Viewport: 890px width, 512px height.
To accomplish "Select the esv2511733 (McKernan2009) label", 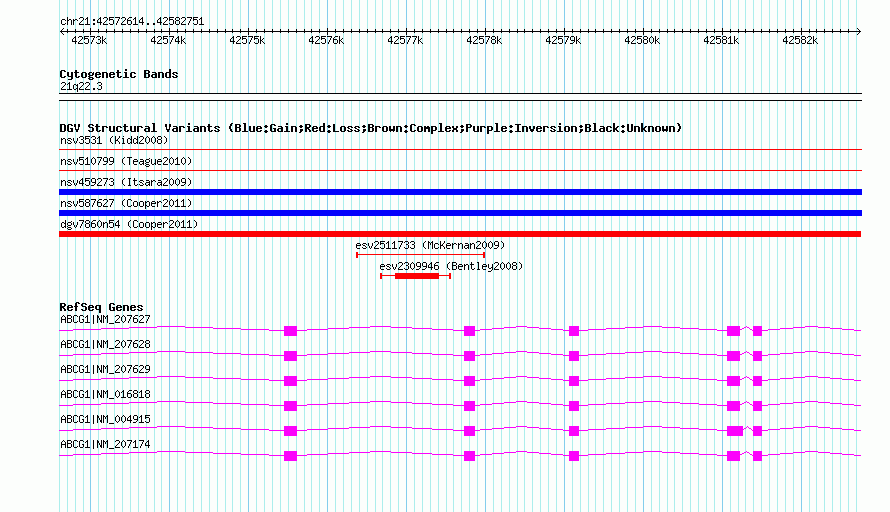I will point(430,245).
